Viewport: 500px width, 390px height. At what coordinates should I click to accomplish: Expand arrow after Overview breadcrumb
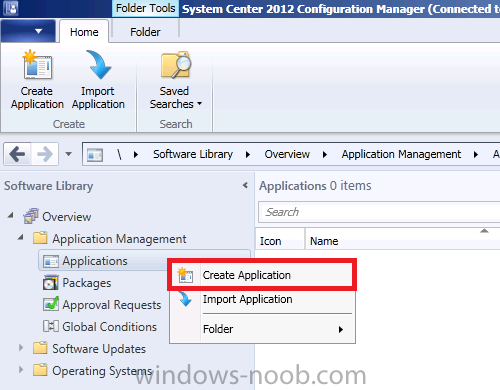(x=325, y=154)
